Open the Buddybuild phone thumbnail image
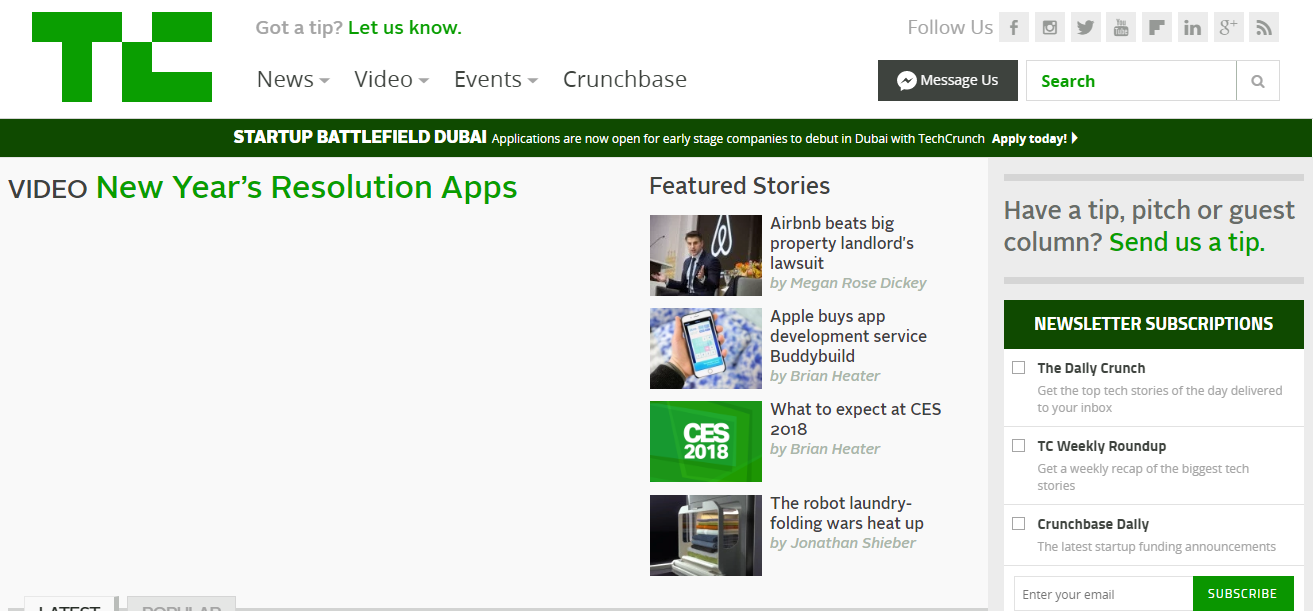This screenshot has height=611, width=1313. coord(706,348)
